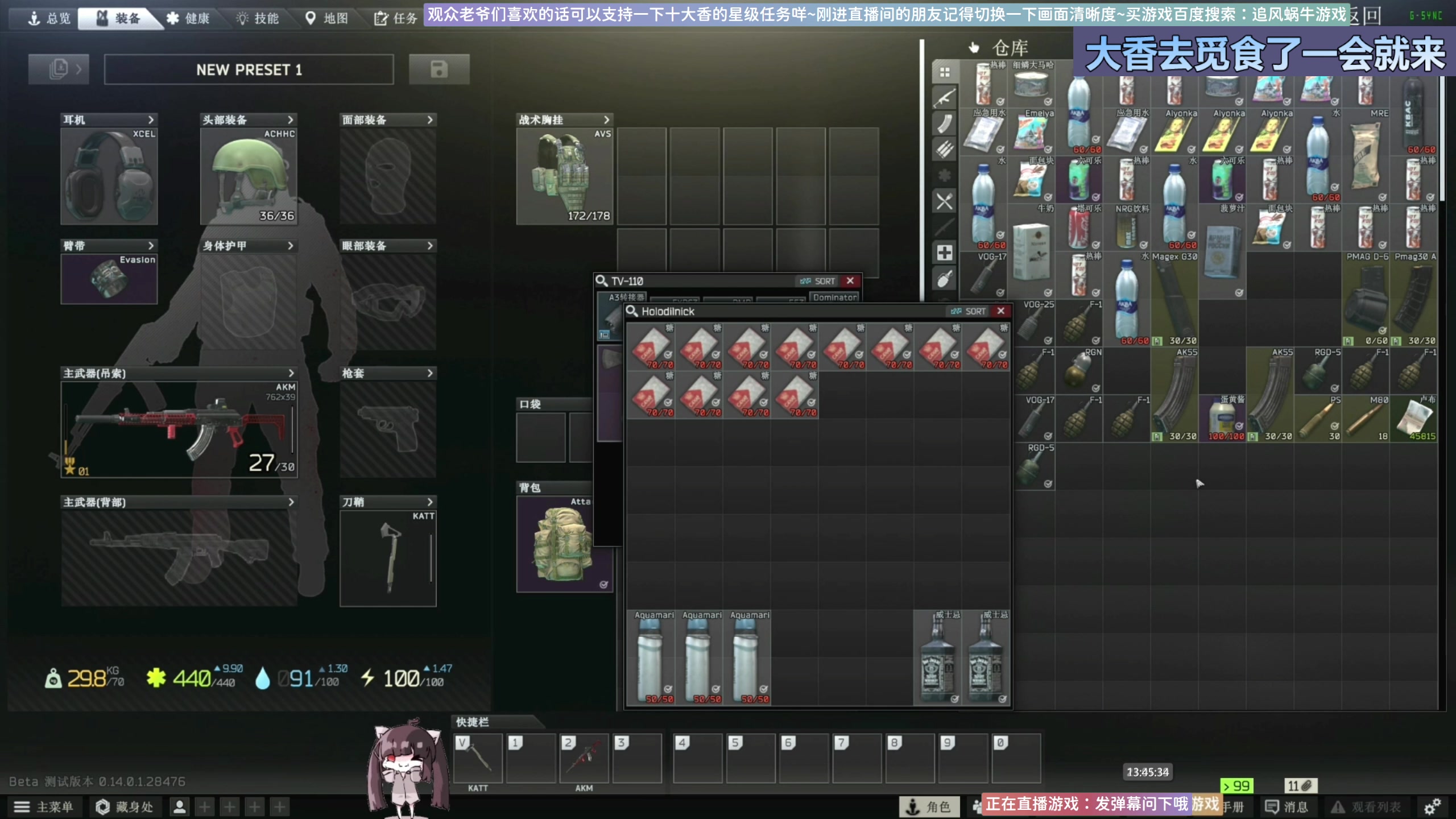
Task: Switch to the 装备 gear tab
Action: 118,18
